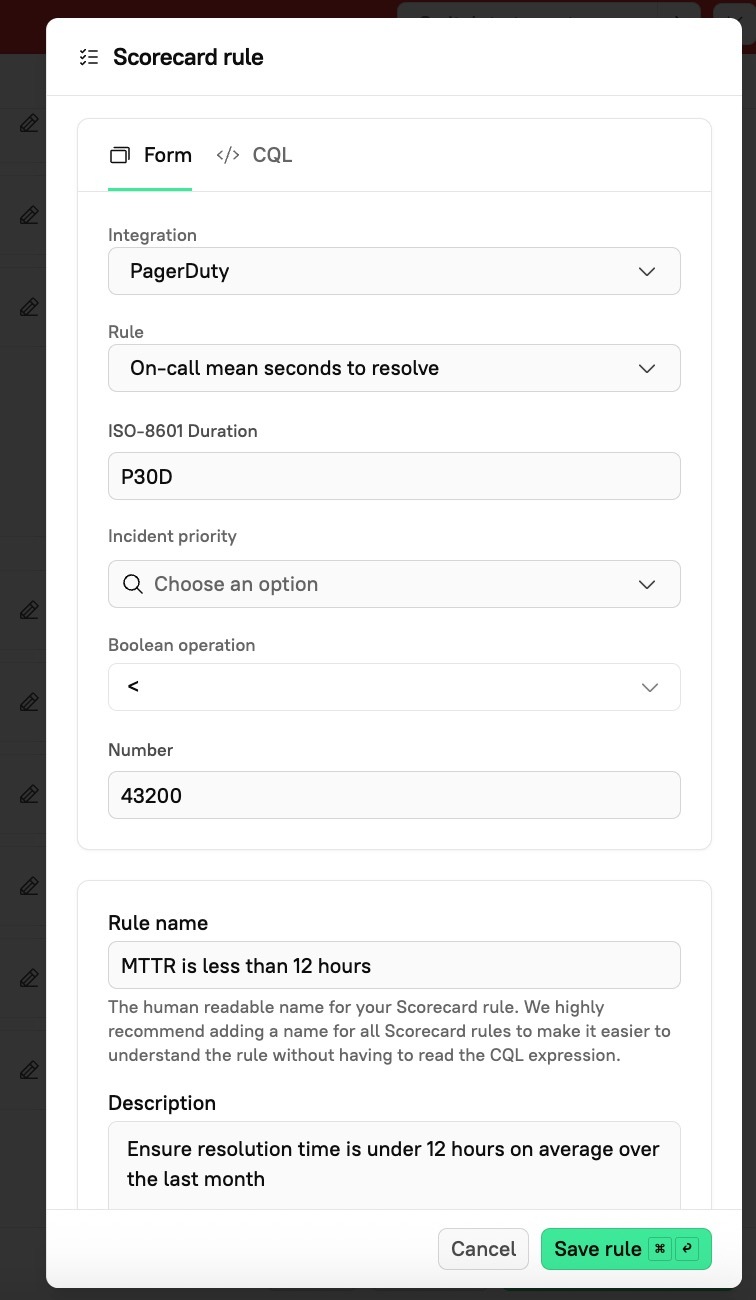
Task: Open the Incident priority 'Choose an option' dropdown
Action: point(394,584)
